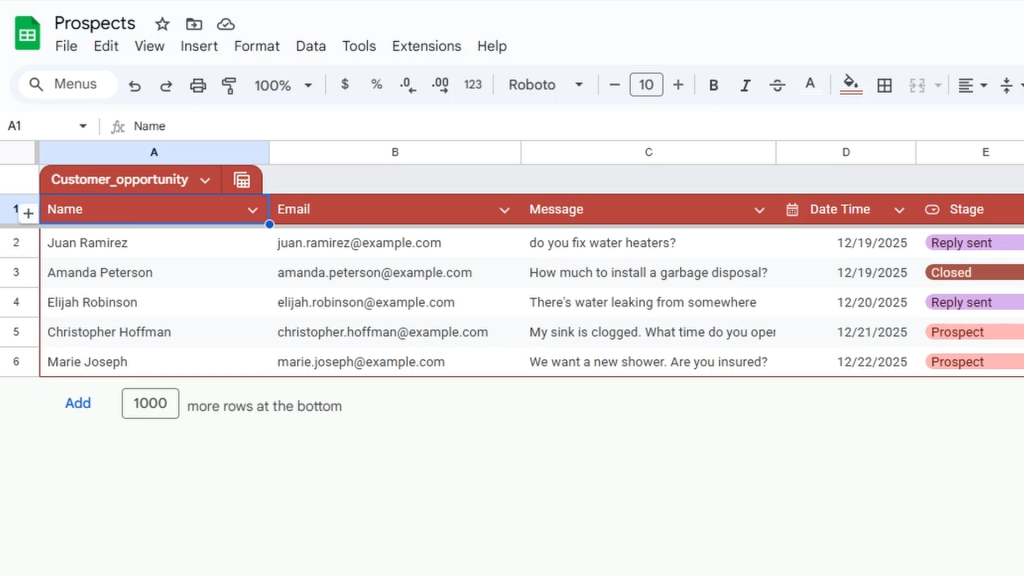Open the Insert menu
The image size is (1024, 576).
pos(199,46)
